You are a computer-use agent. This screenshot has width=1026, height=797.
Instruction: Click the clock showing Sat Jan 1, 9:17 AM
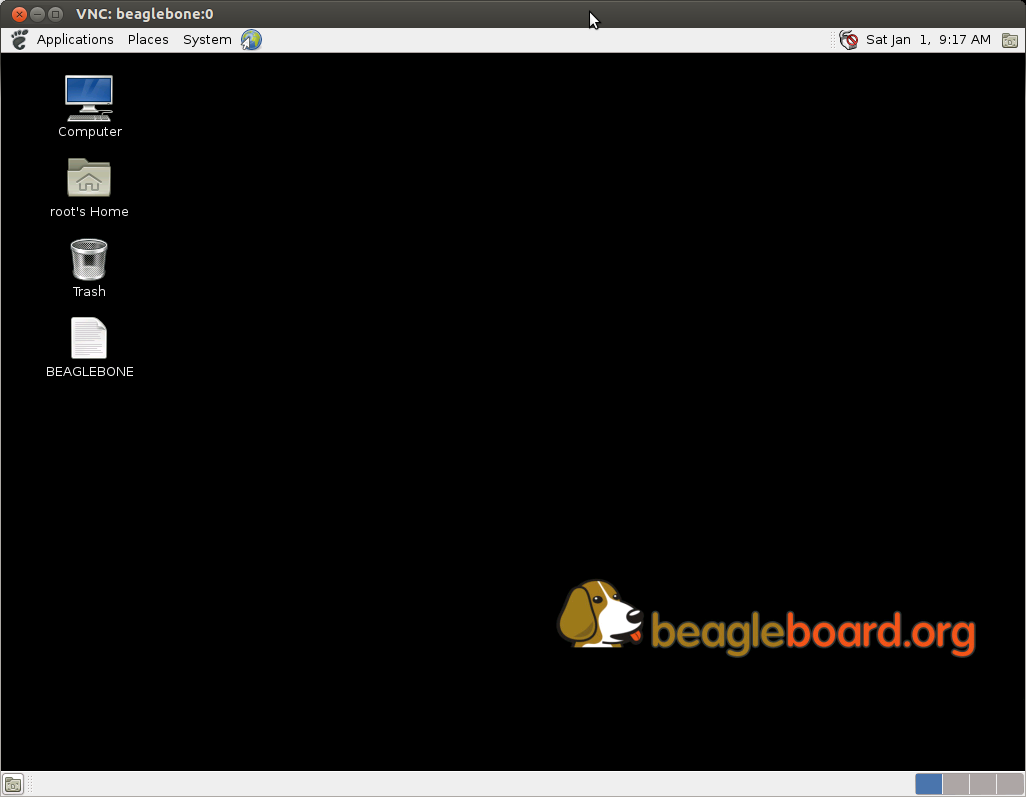tap(928, 40)
